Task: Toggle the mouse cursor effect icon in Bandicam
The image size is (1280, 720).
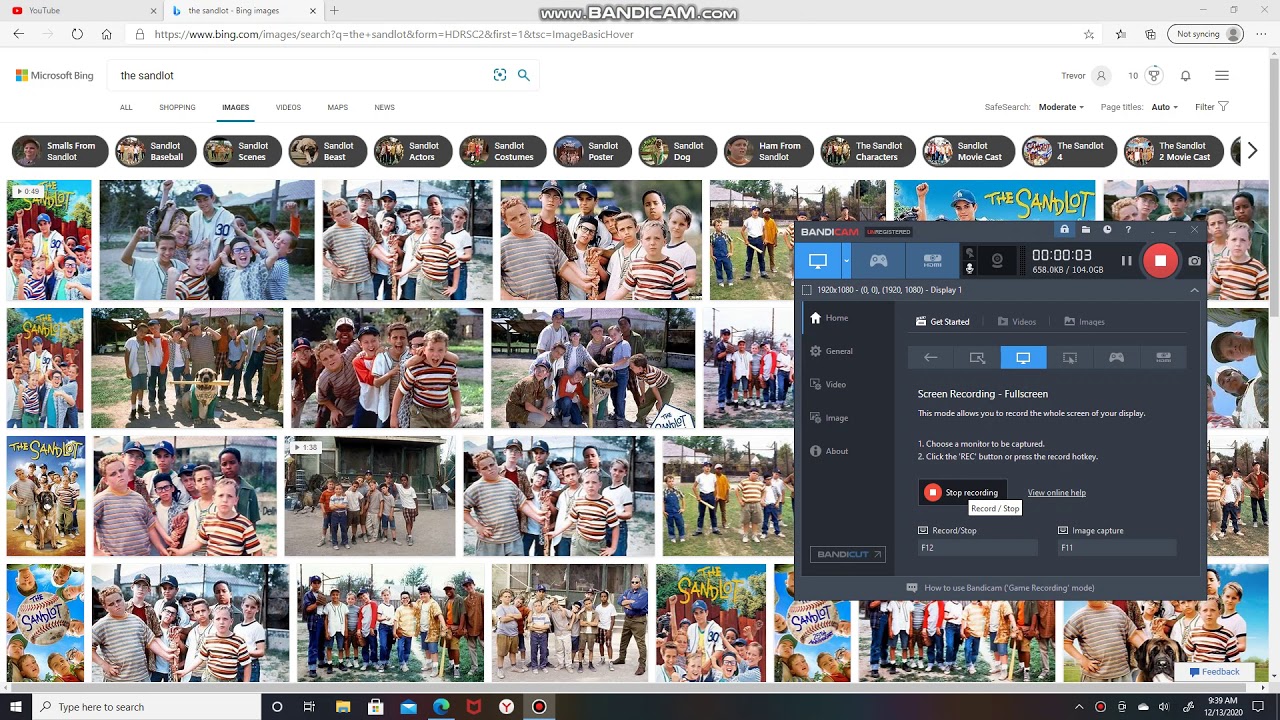Action: [969, 254]
